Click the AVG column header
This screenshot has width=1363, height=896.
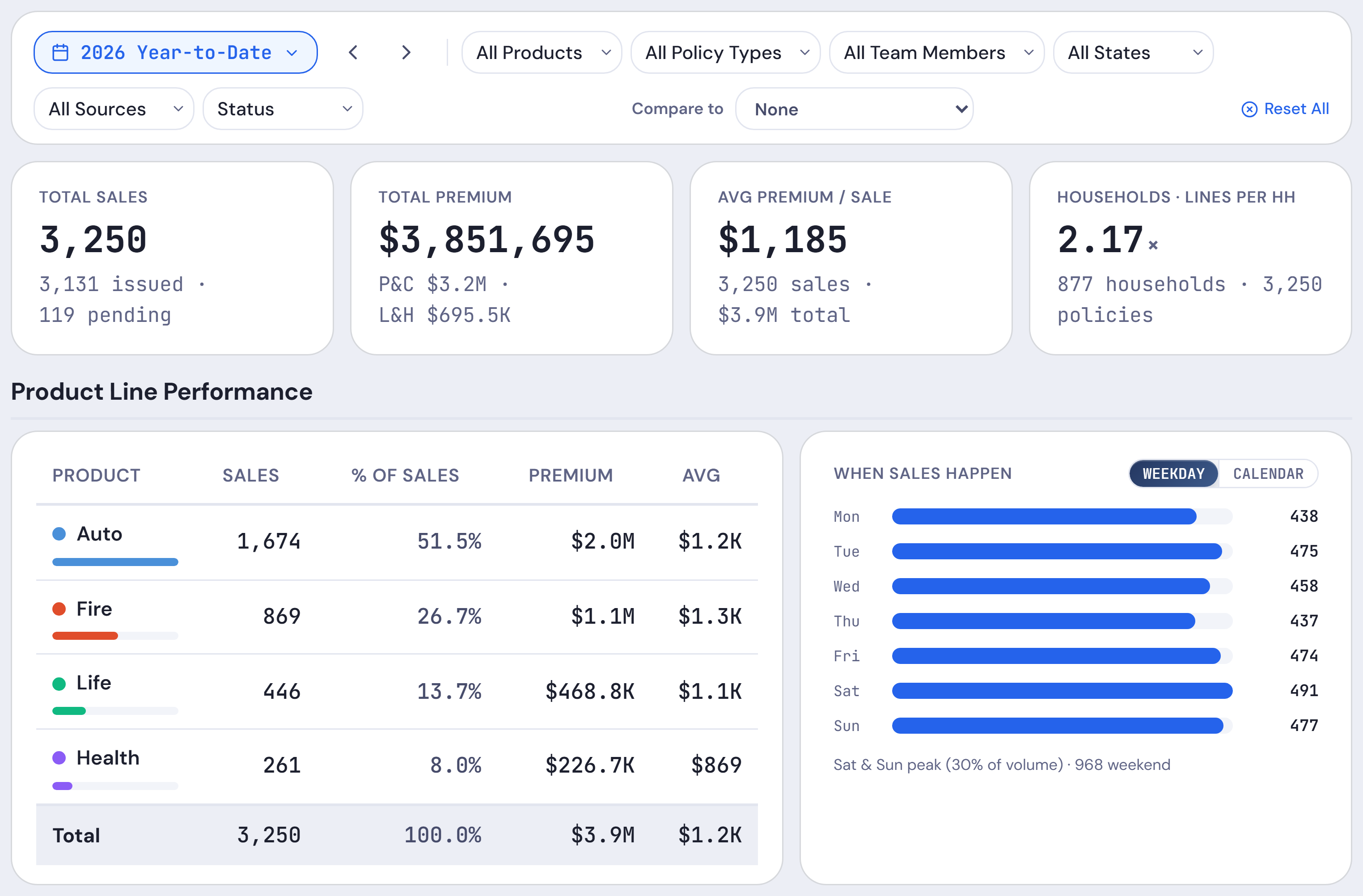[x=701, y=475]
